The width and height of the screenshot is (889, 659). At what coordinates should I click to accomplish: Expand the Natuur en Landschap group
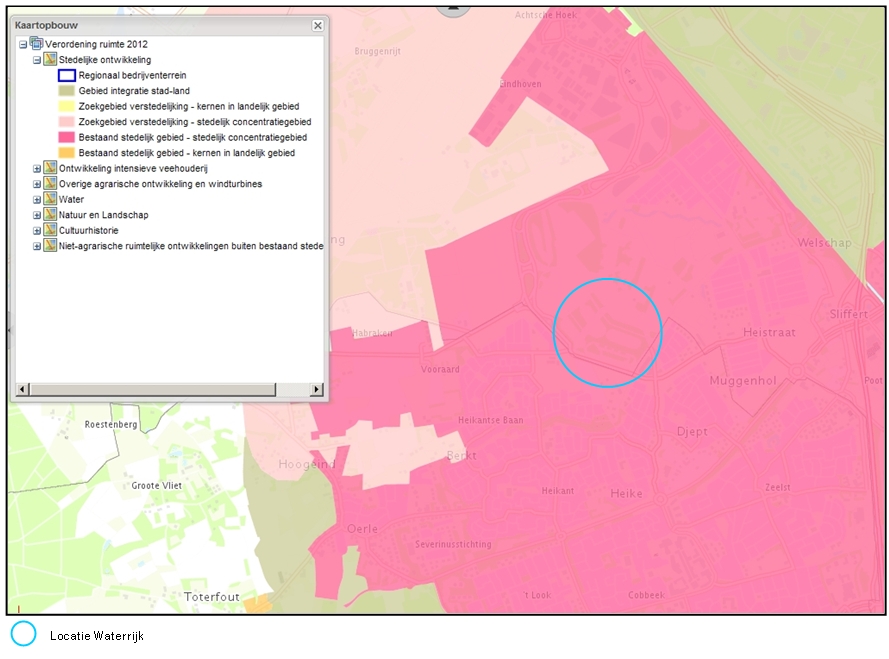point(37,215)
